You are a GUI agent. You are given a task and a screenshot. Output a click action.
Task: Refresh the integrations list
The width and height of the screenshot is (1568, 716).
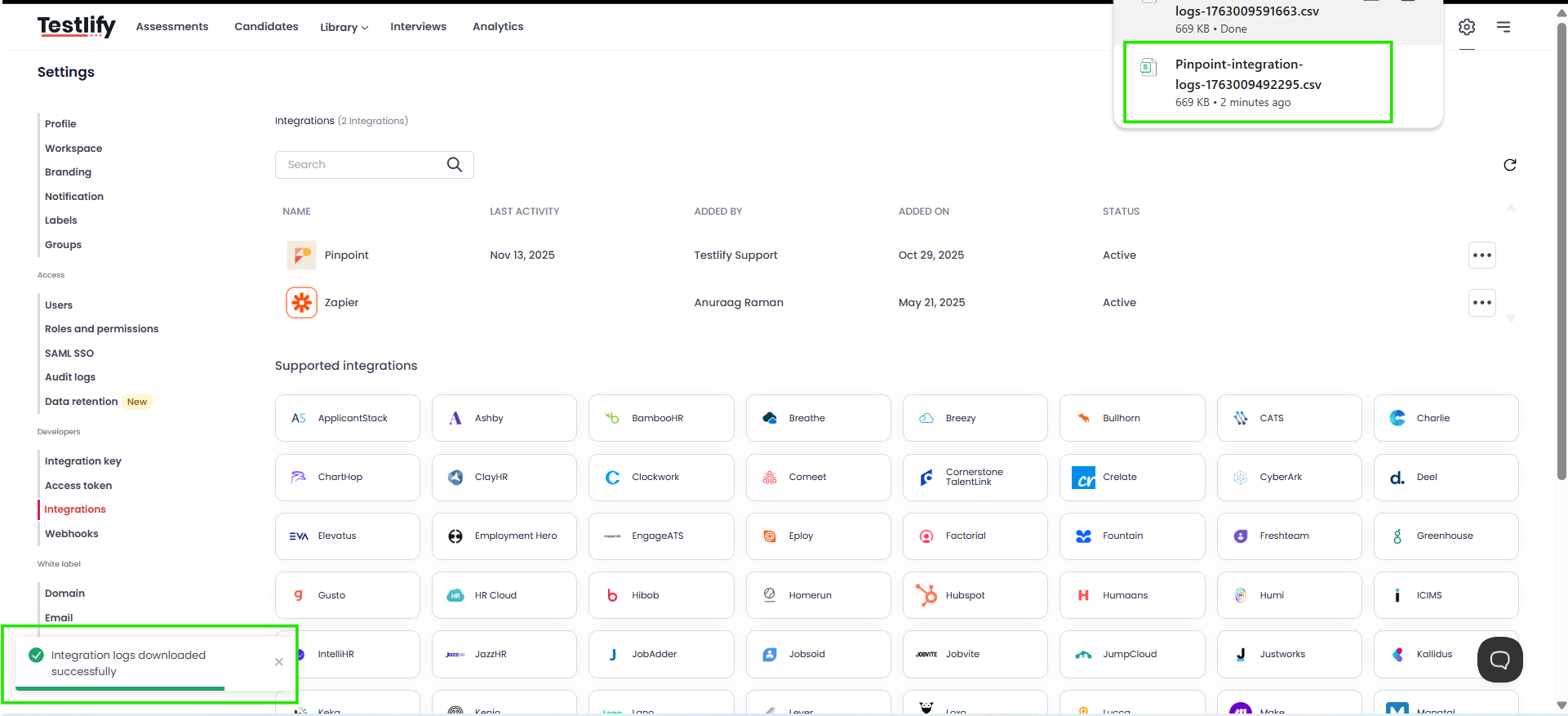[1510, 165]
